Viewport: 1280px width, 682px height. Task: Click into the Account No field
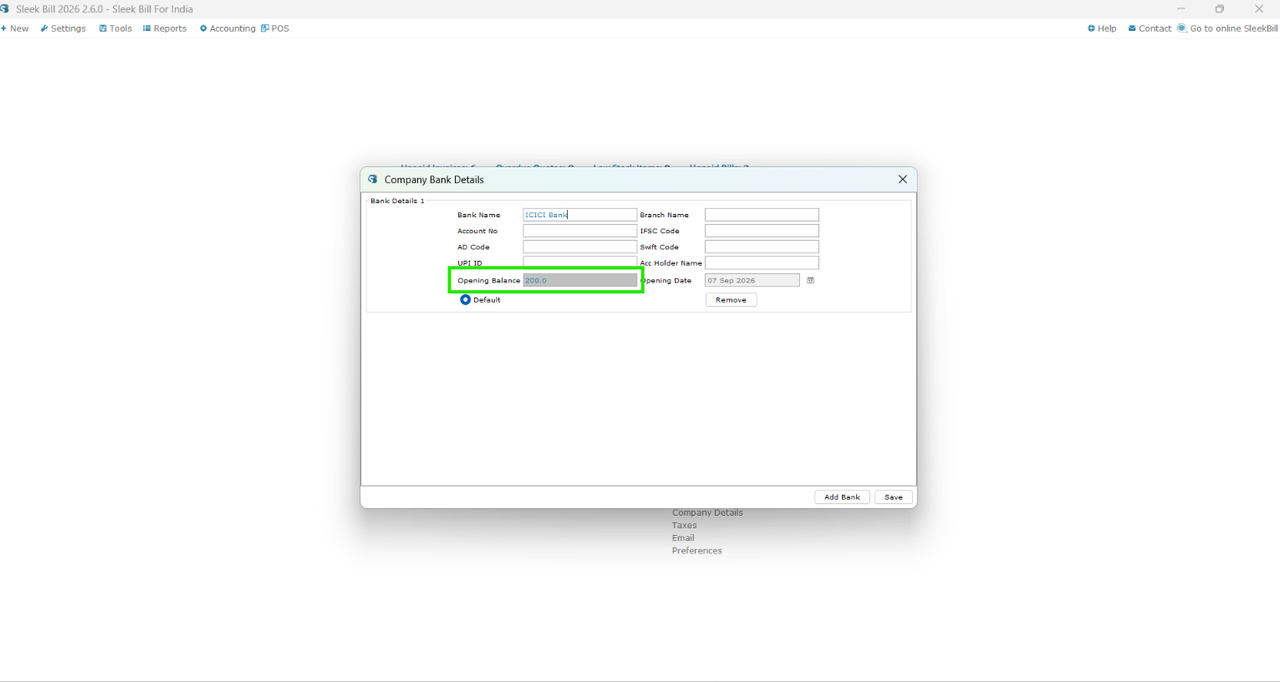[580, 231]
